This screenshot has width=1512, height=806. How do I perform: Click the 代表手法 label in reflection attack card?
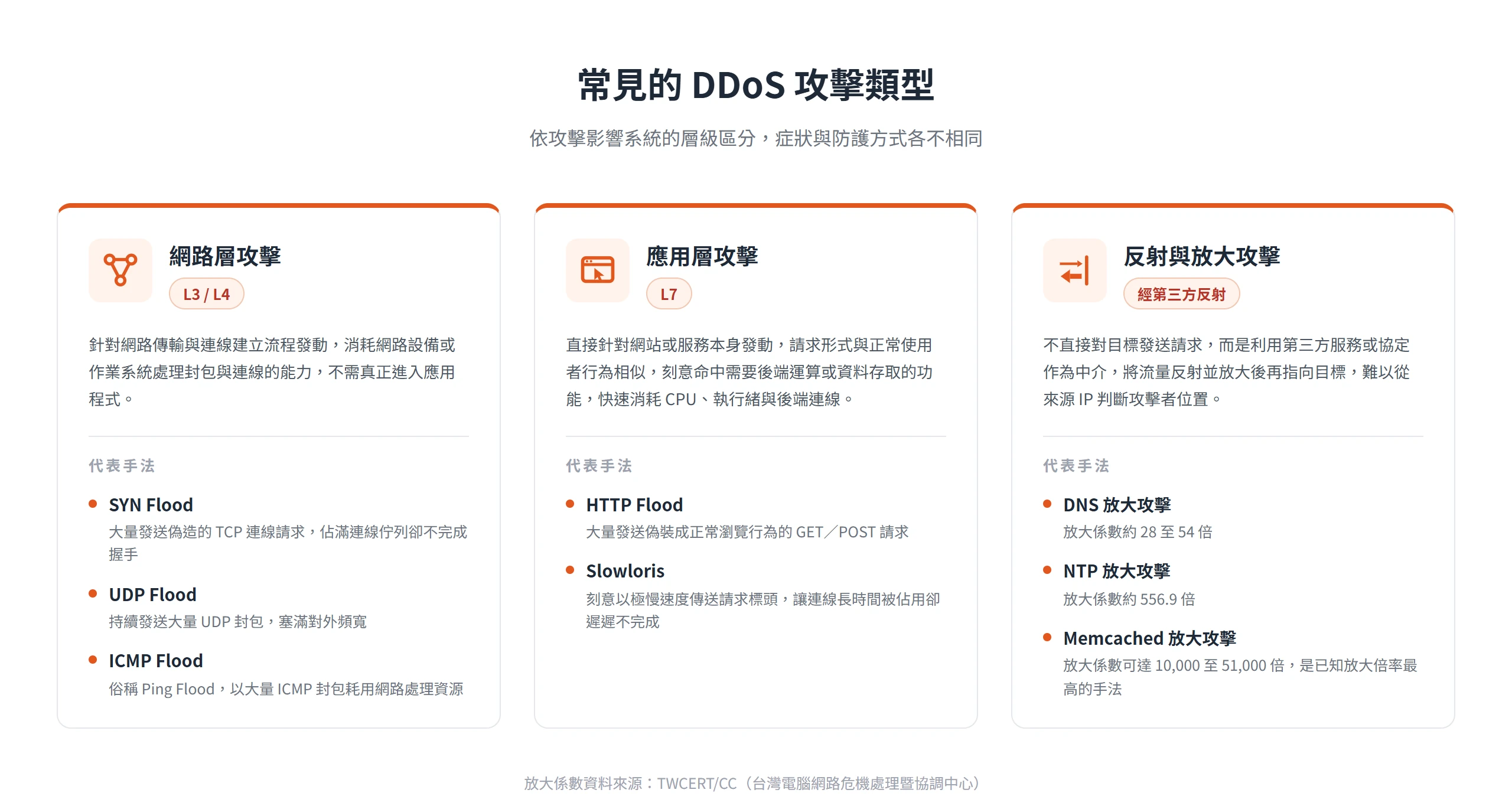pos(1077,466)
